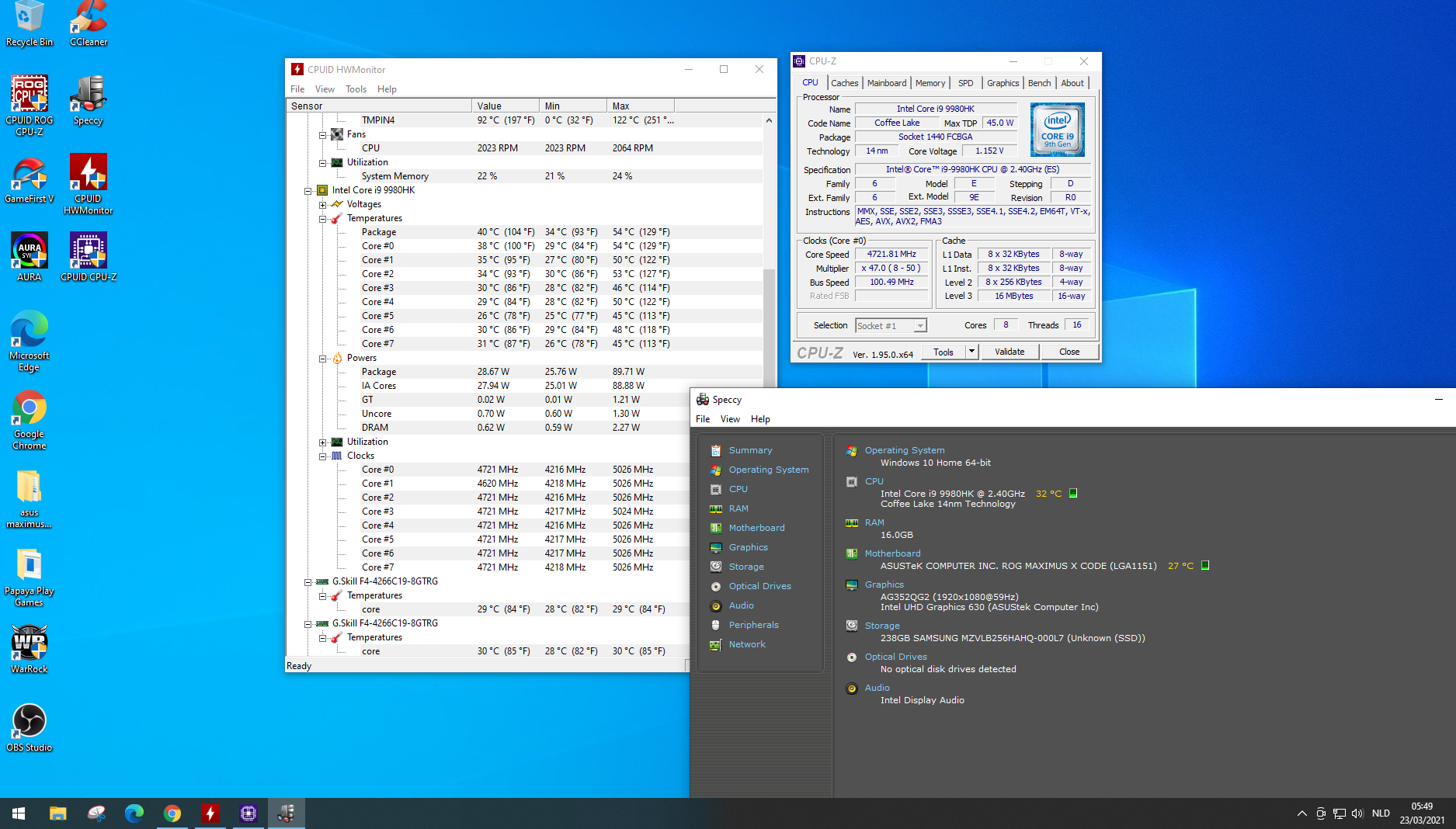Screen dimensions: 1456x829
Task: Select Network in the Speccy sidebar
Action: tap(747, 644)
